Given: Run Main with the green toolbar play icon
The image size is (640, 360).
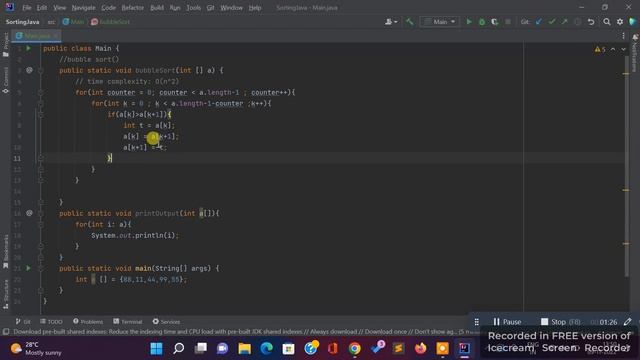Looking at the screenshot, I should 469,22.
